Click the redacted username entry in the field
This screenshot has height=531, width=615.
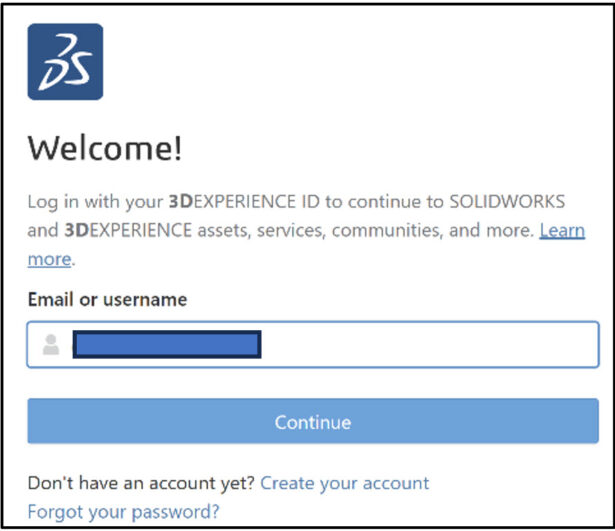tap(167, 345)
